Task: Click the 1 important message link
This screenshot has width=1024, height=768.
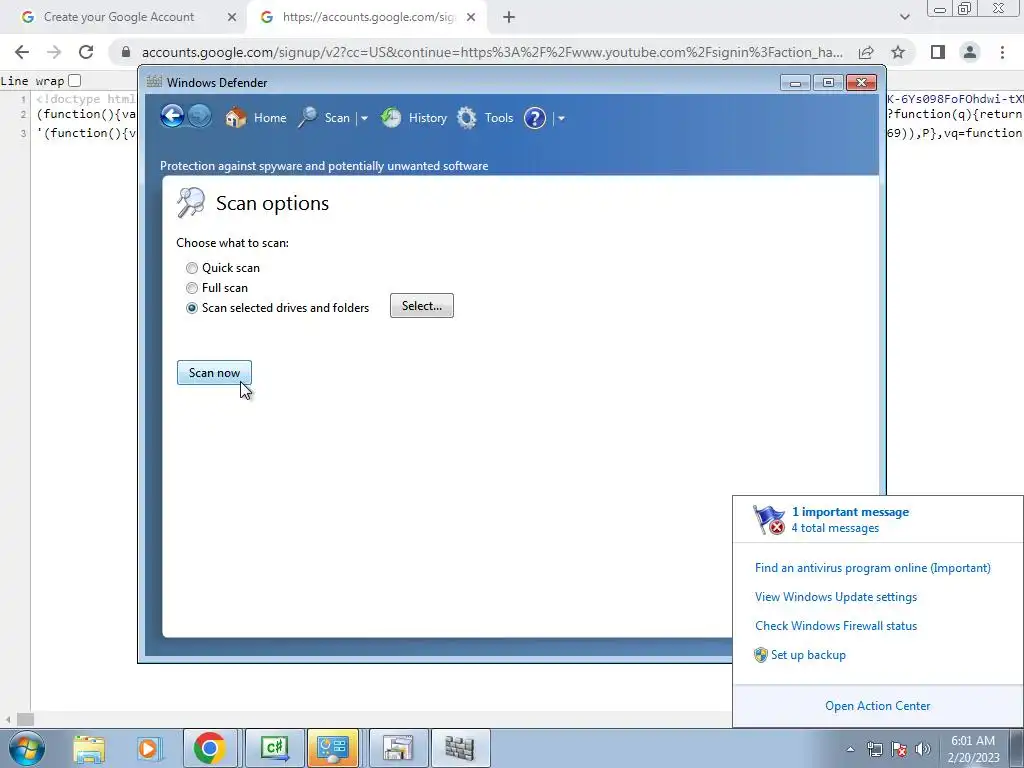Action: click(x=850, y=512)
